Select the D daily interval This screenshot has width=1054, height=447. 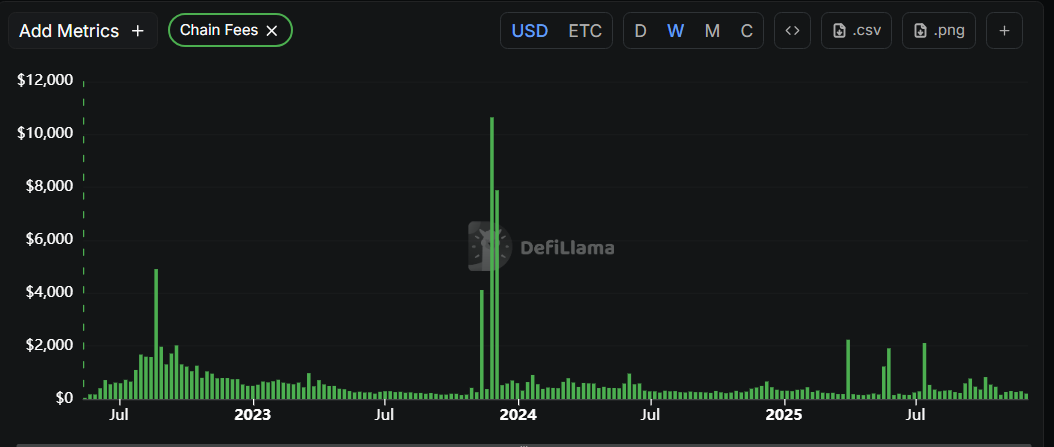(x=640, y=31)
